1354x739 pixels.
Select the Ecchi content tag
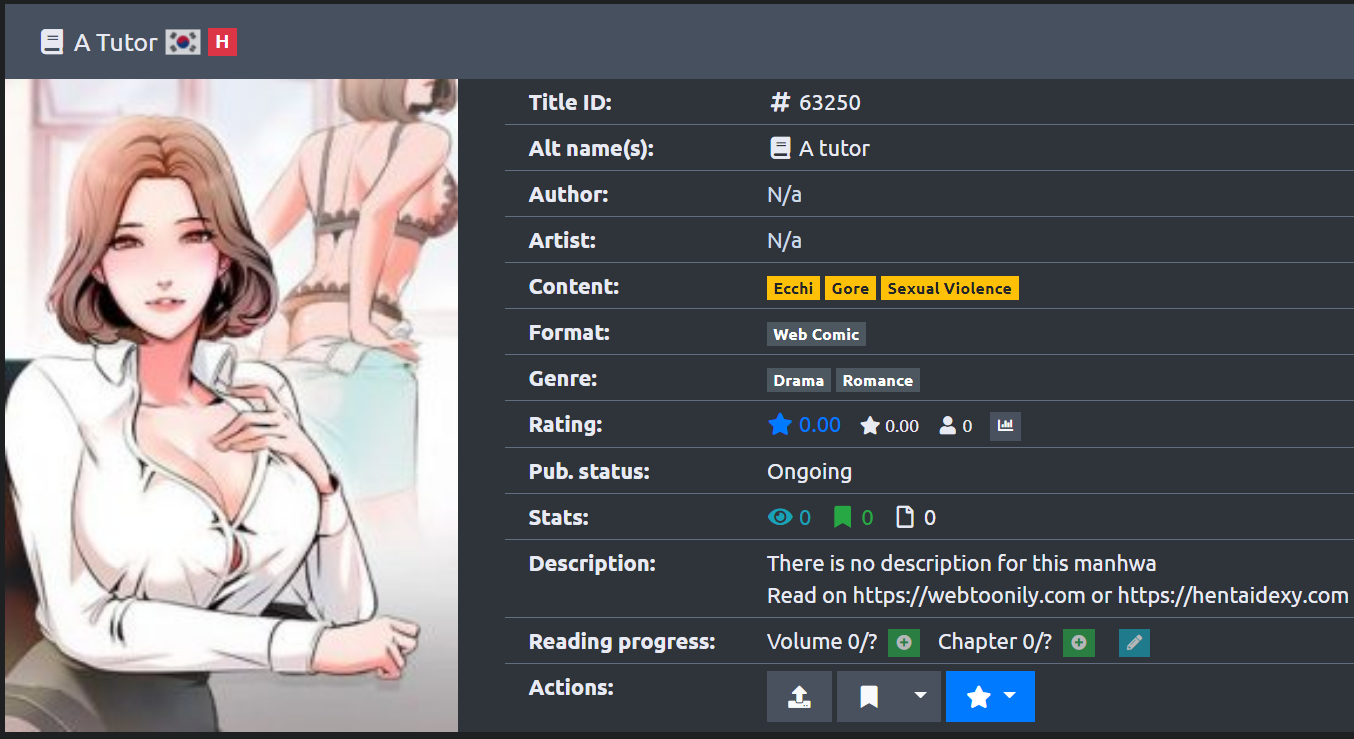coord(793,288)
